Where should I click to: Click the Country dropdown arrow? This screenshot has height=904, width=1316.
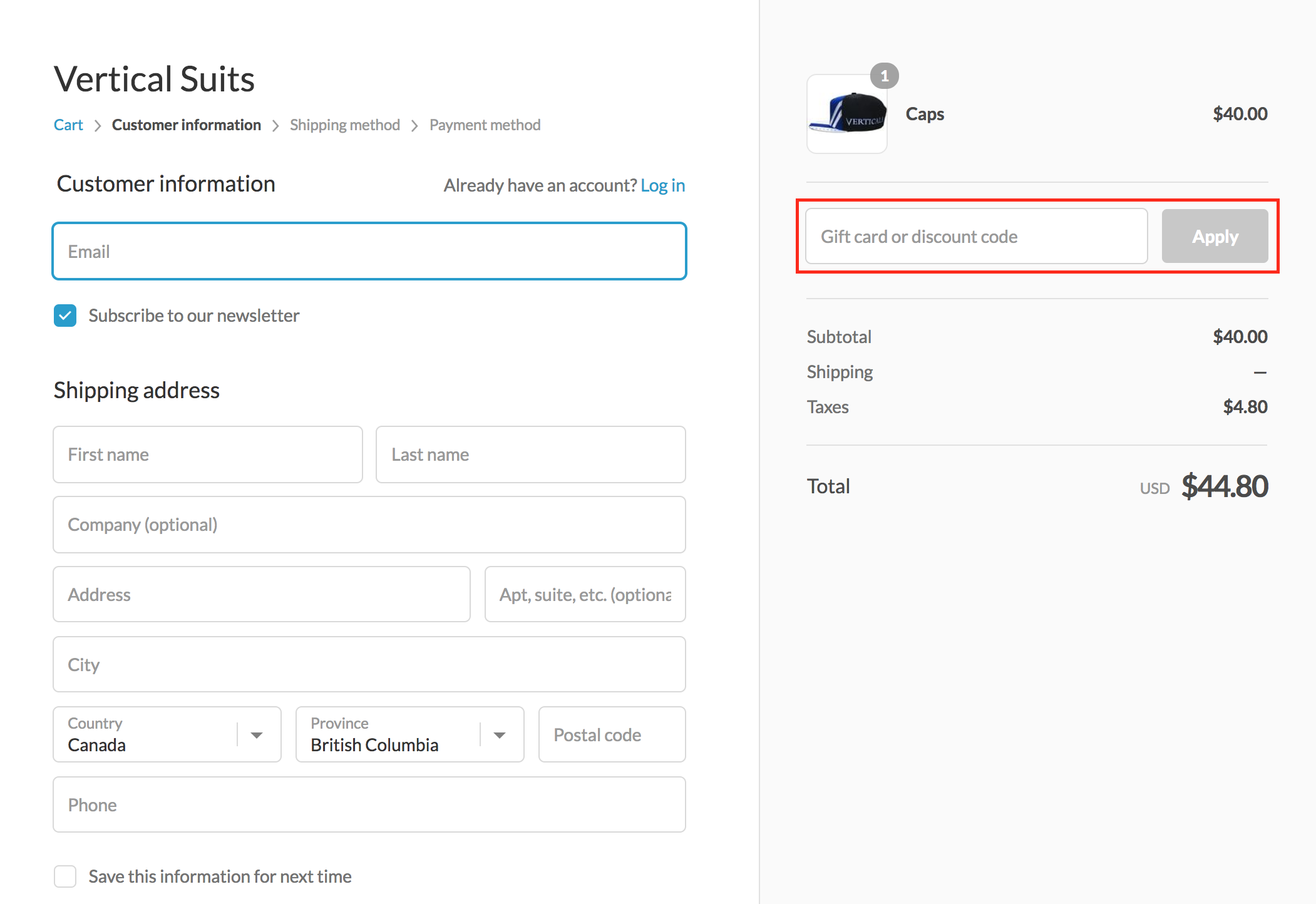coord(257,735)
